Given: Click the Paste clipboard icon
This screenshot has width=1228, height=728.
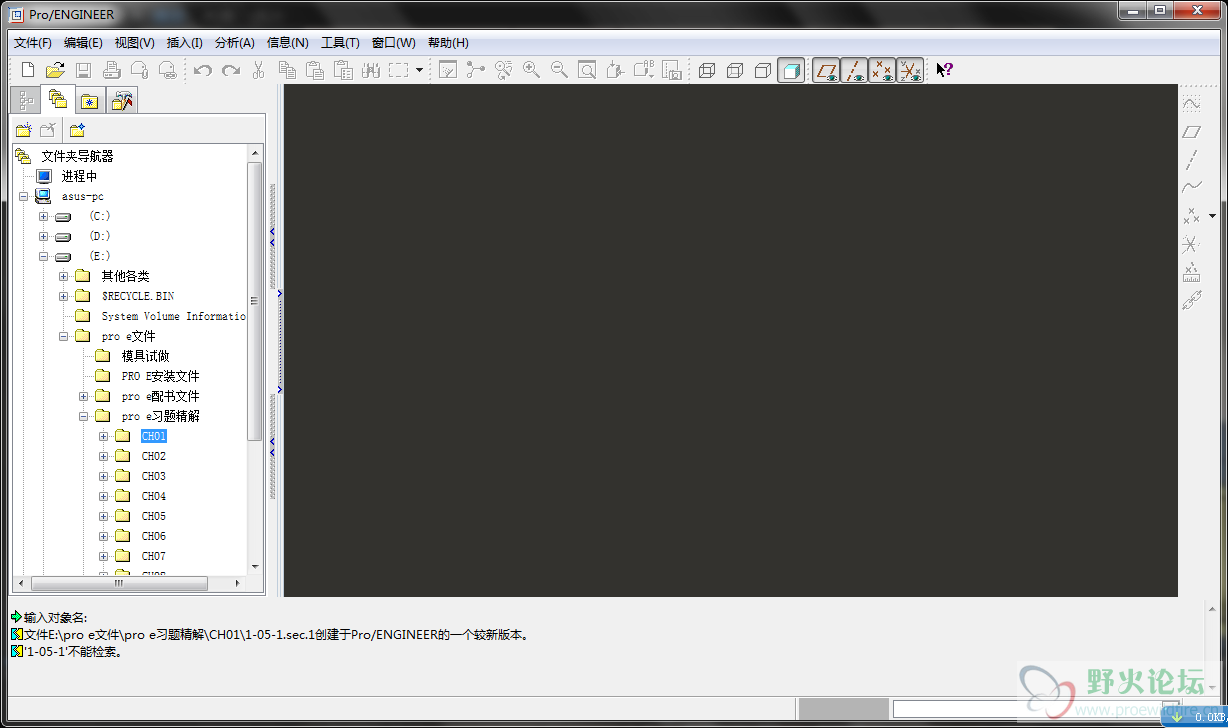Looking at the screenshot, I should [315, 70].
